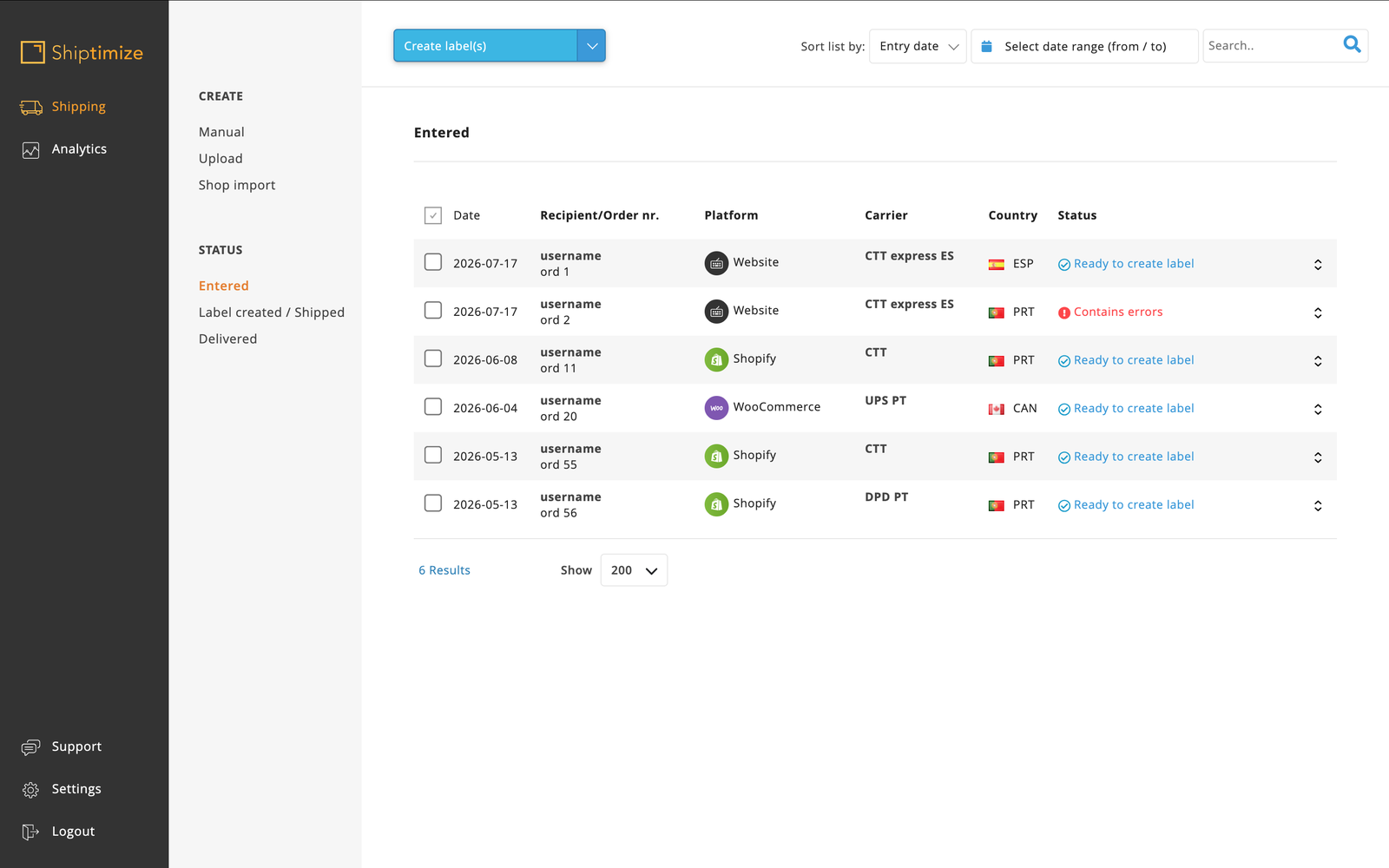
Task: Select the Entered status filter
Action: (x=223, y=286)
